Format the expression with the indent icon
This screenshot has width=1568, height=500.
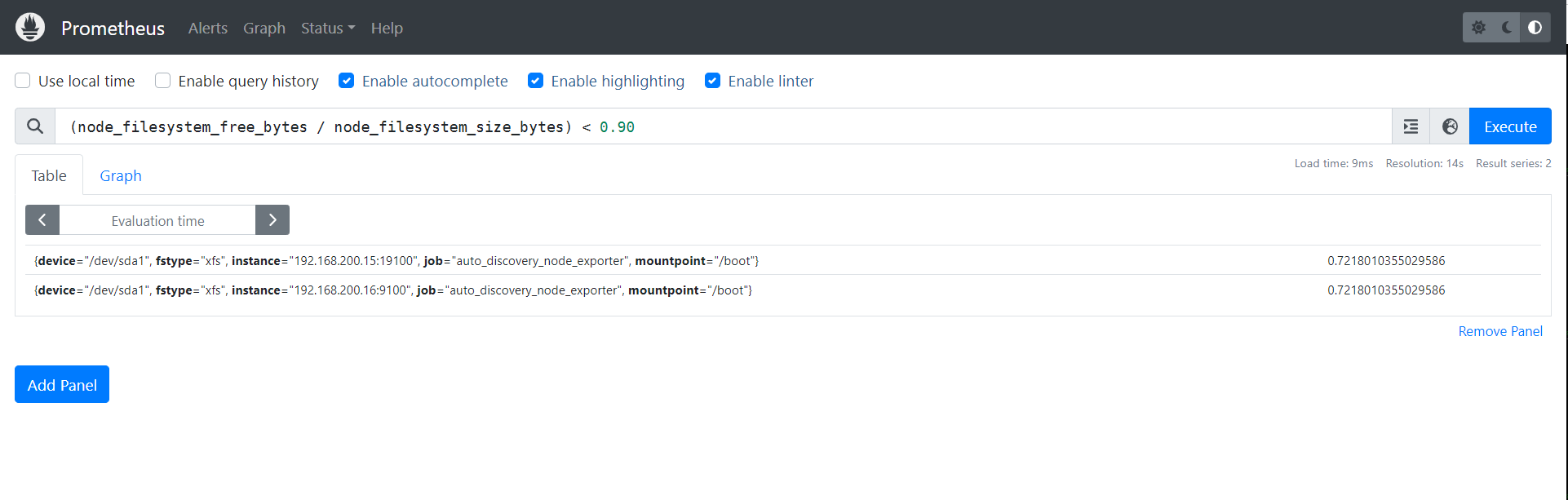point(1411,126)
